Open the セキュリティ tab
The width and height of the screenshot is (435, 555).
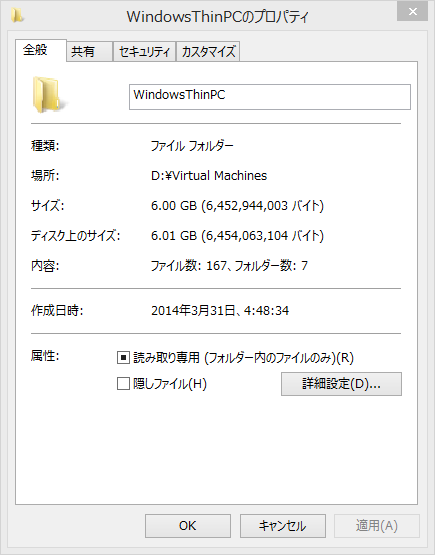(144, 52)
